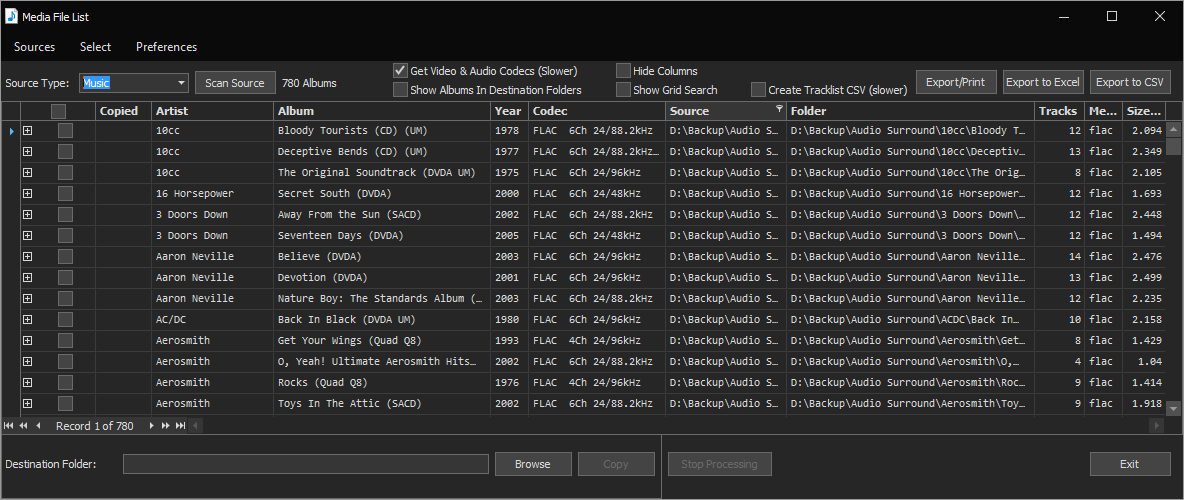Click the Destination Folder input field
The image size is (1184, 500).
305,464
